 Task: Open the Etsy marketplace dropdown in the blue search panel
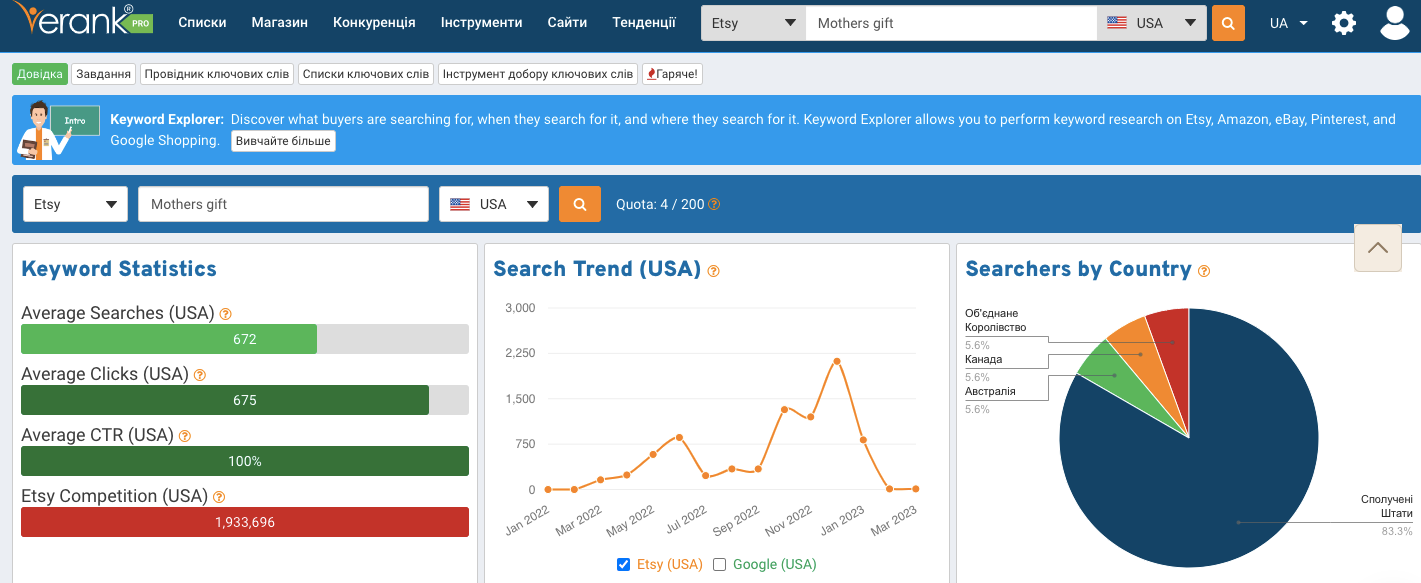[x=75, y=204]
